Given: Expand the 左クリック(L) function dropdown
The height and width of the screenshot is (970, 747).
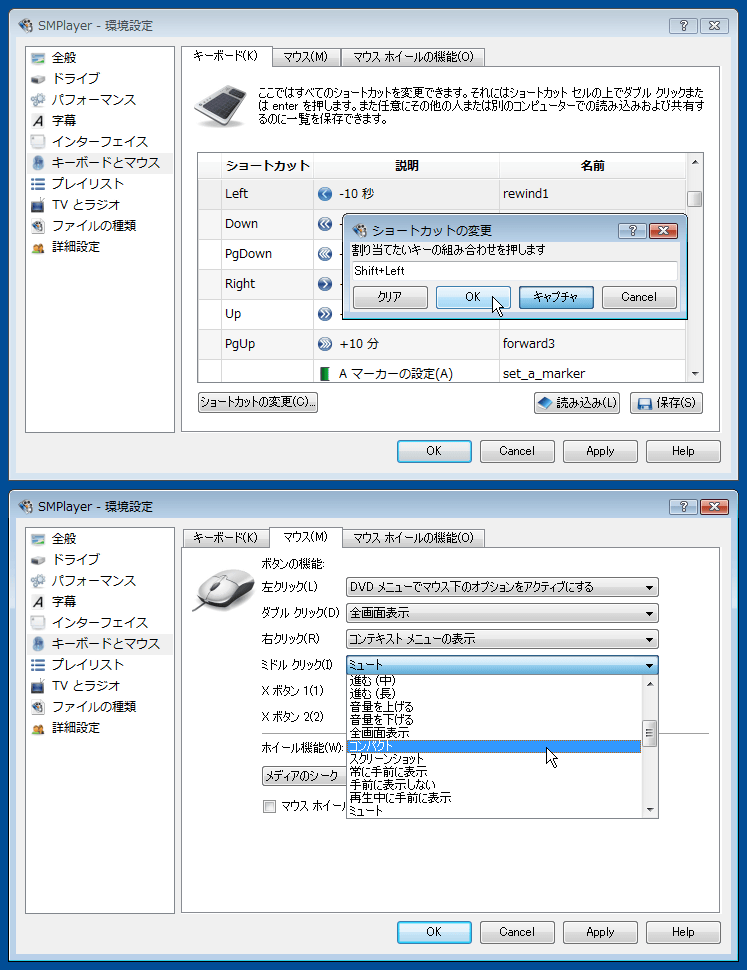Looking at the screenshot, I should tap(502, 587).
